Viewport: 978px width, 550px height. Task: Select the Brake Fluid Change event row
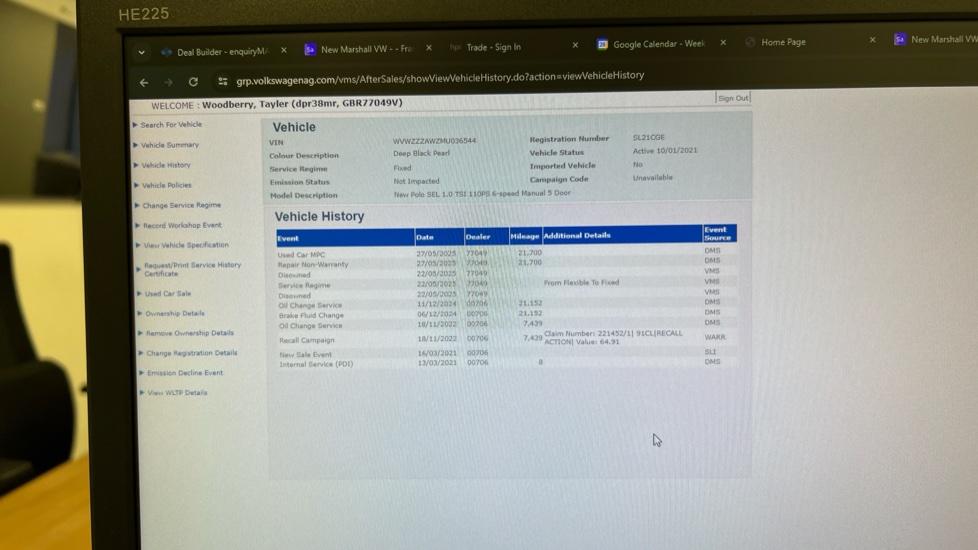(506, 314)
